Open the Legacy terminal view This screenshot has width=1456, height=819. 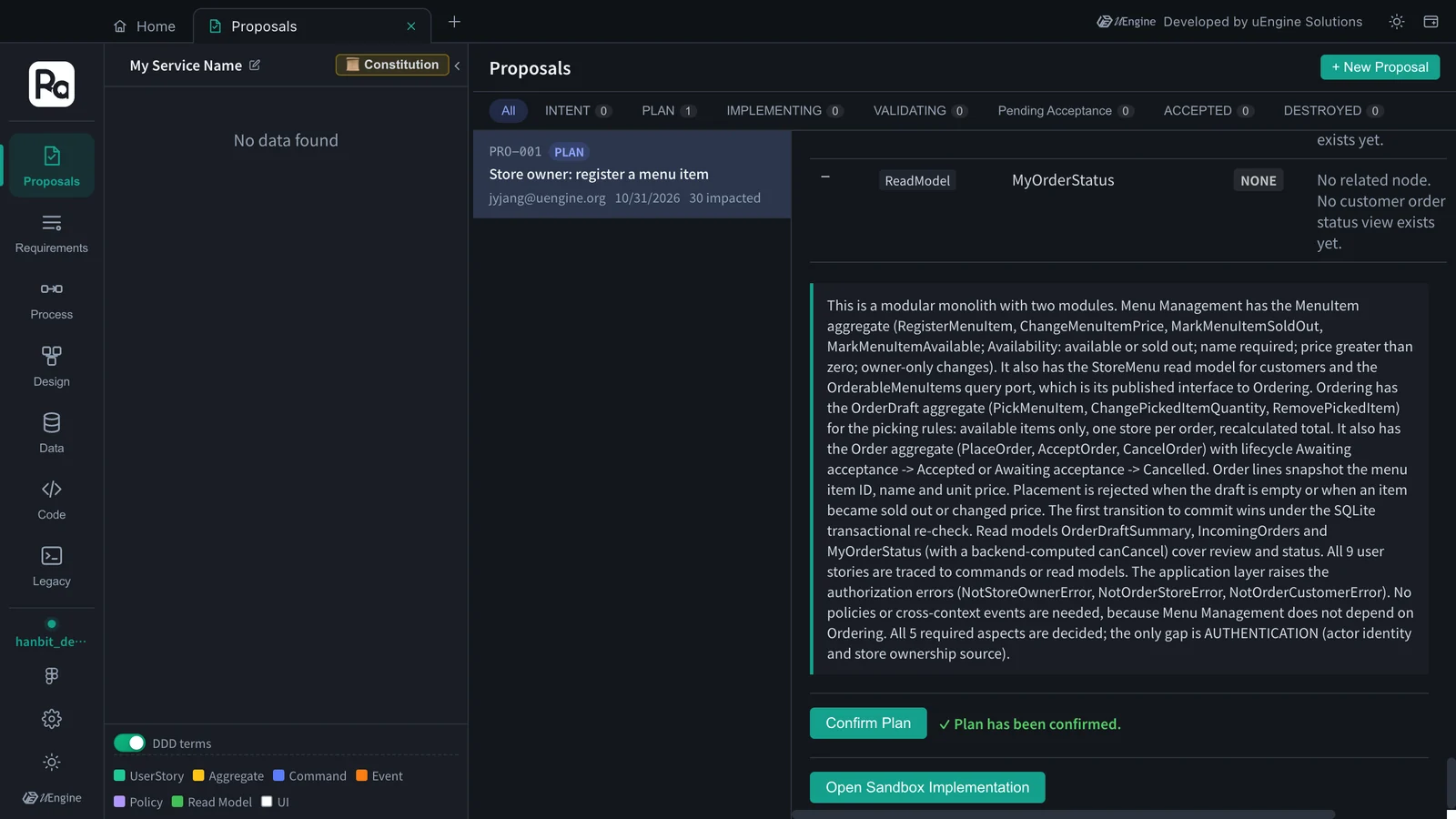52,565
